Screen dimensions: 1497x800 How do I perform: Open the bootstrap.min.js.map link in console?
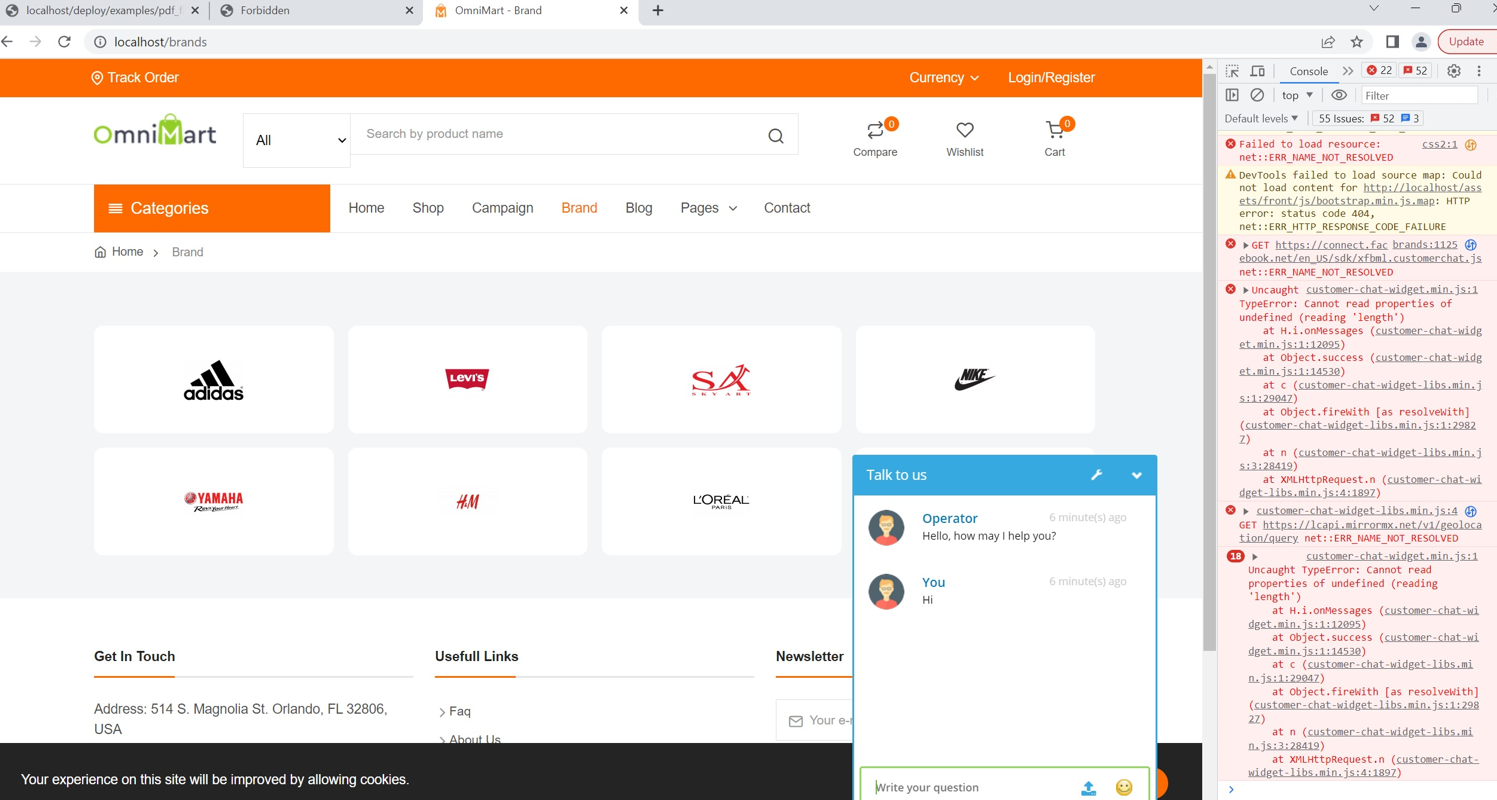1360,194
